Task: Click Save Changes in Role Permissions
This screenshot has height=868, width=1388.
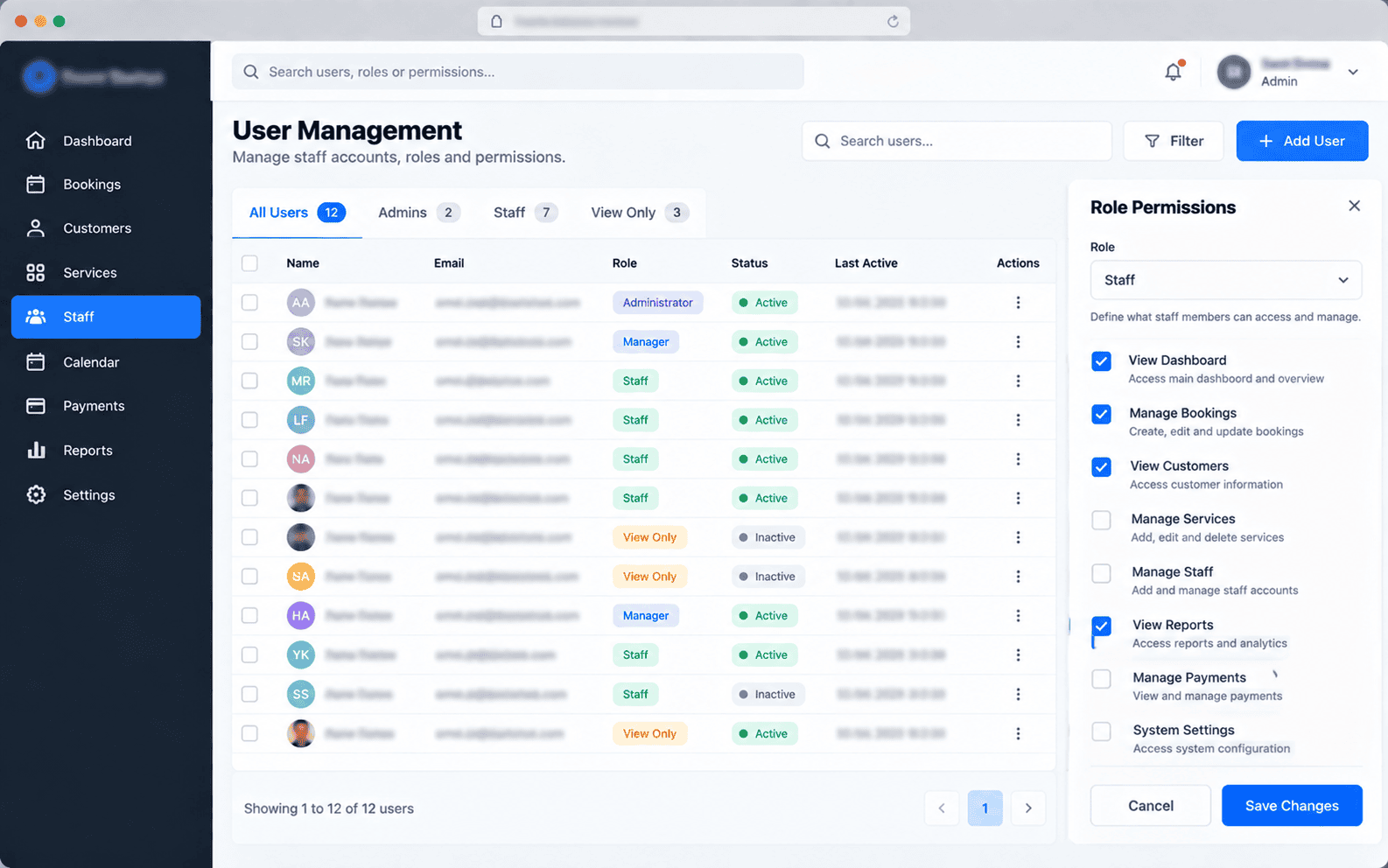Action: point(1292,806)
